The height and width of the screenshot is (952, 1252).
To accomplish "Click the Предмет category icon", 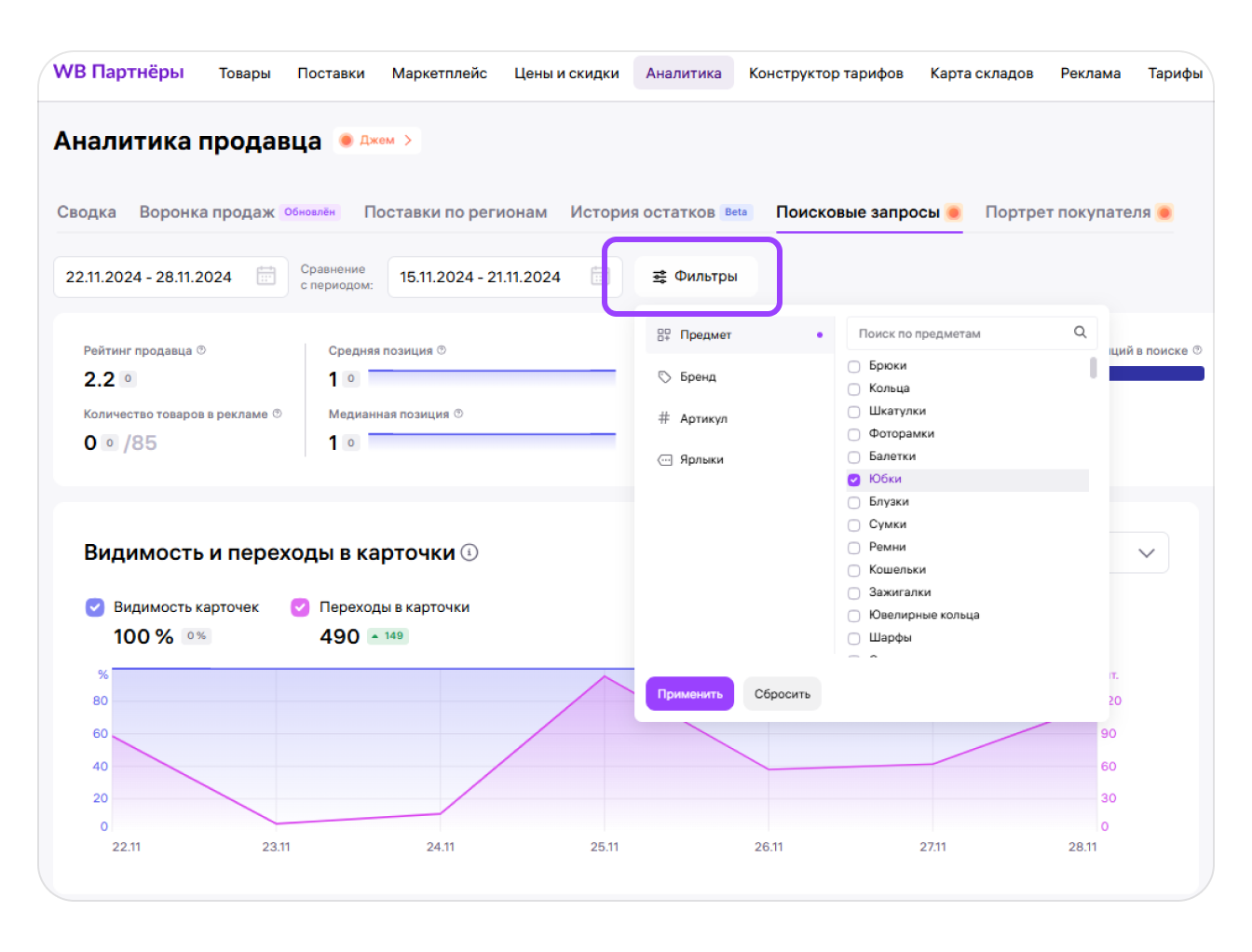I will (x=664, y=334).
